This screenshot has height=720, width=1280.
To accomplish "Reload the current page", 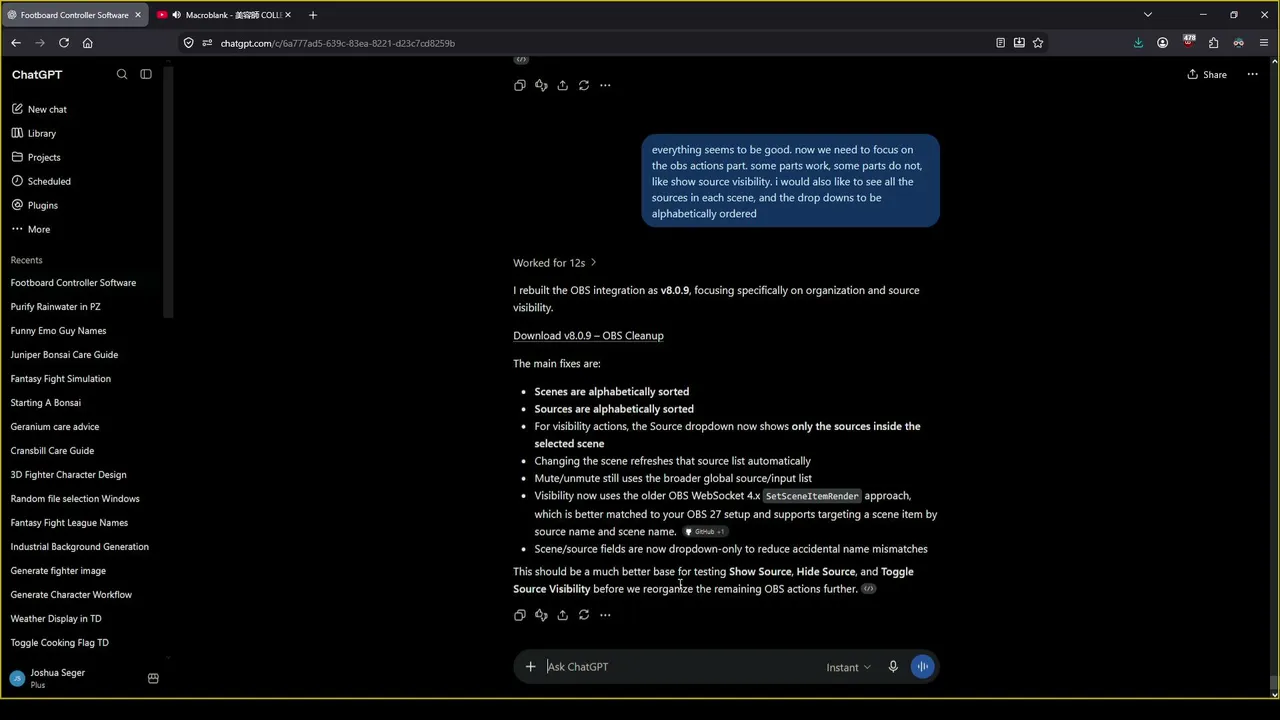I will [x=64, y=43].
